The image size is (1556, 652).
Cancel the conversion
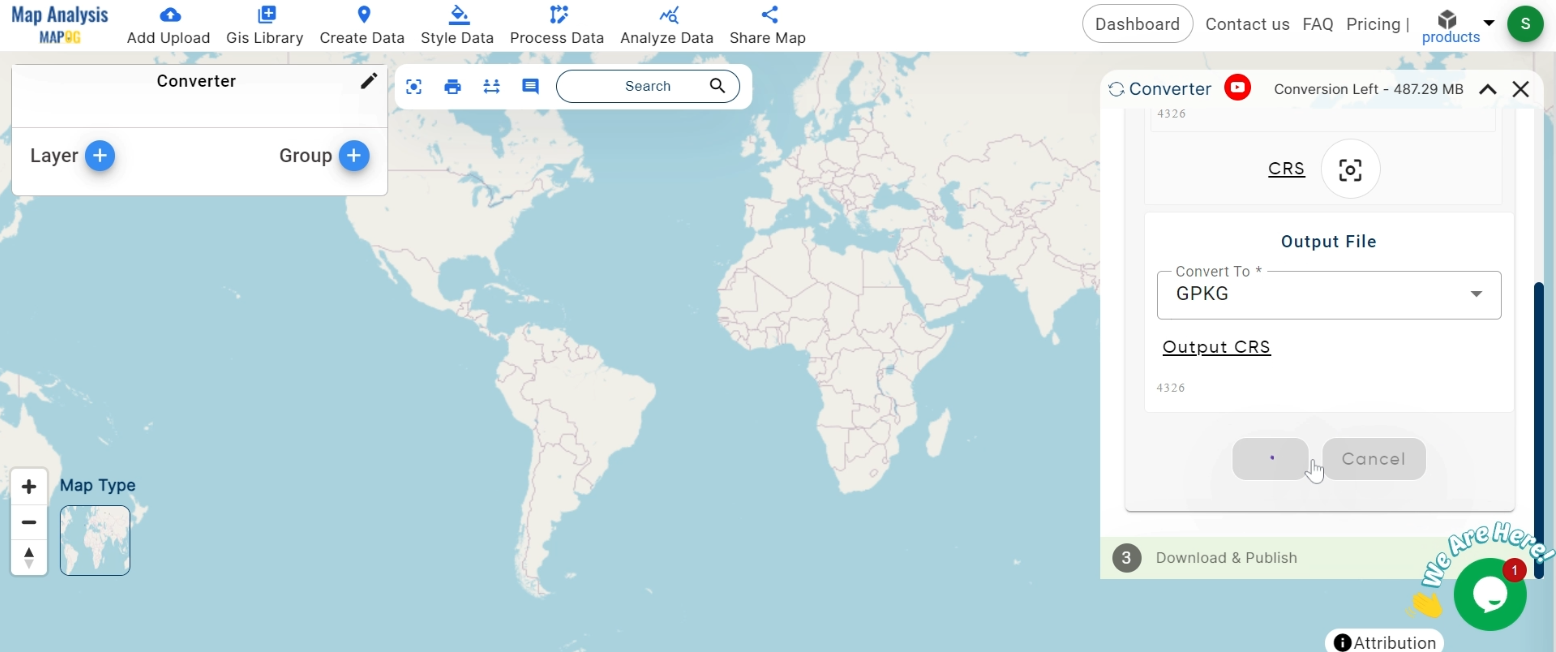click(1374, 459)
